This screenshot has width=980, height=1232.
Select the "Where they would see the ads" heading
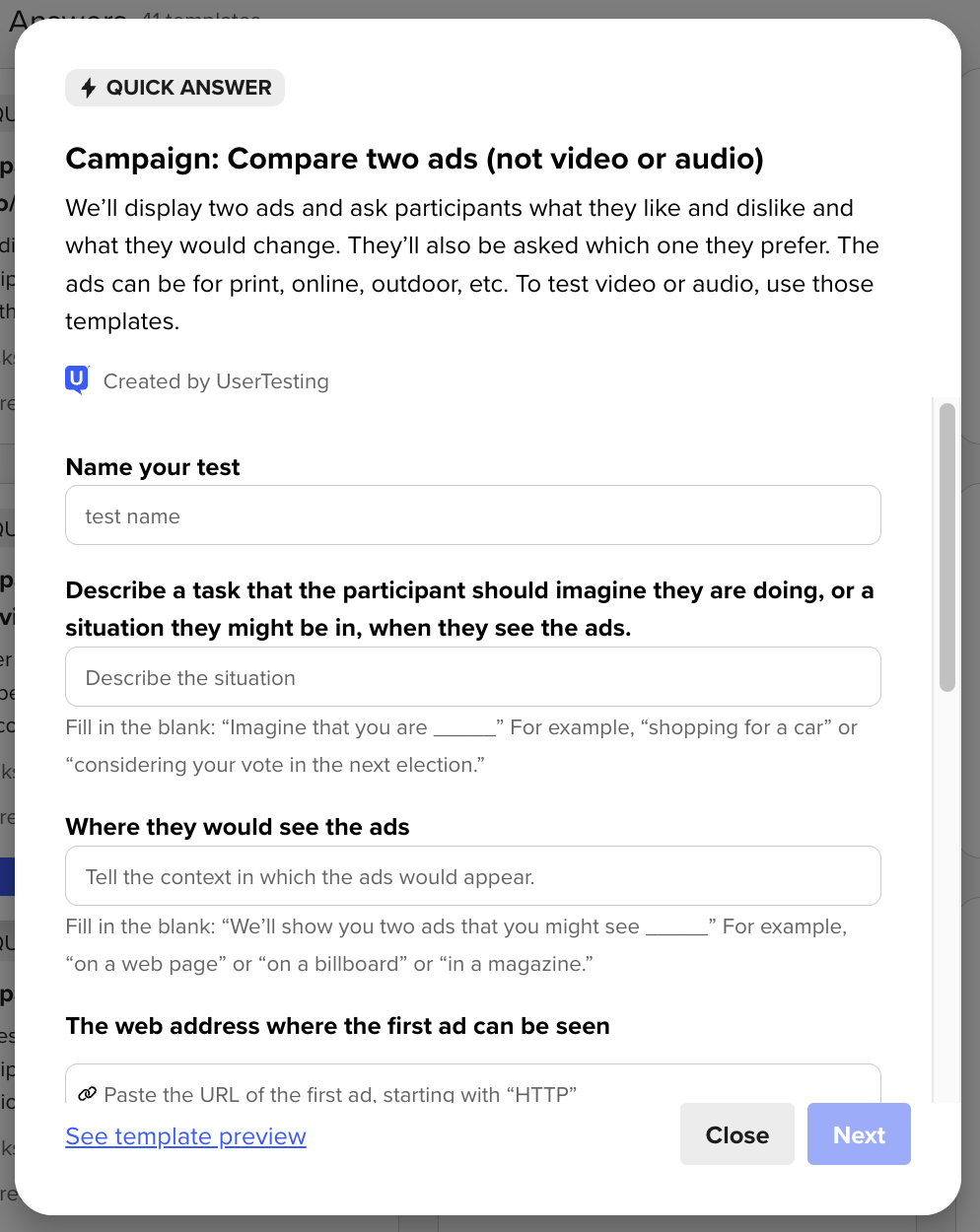(237, 827)
